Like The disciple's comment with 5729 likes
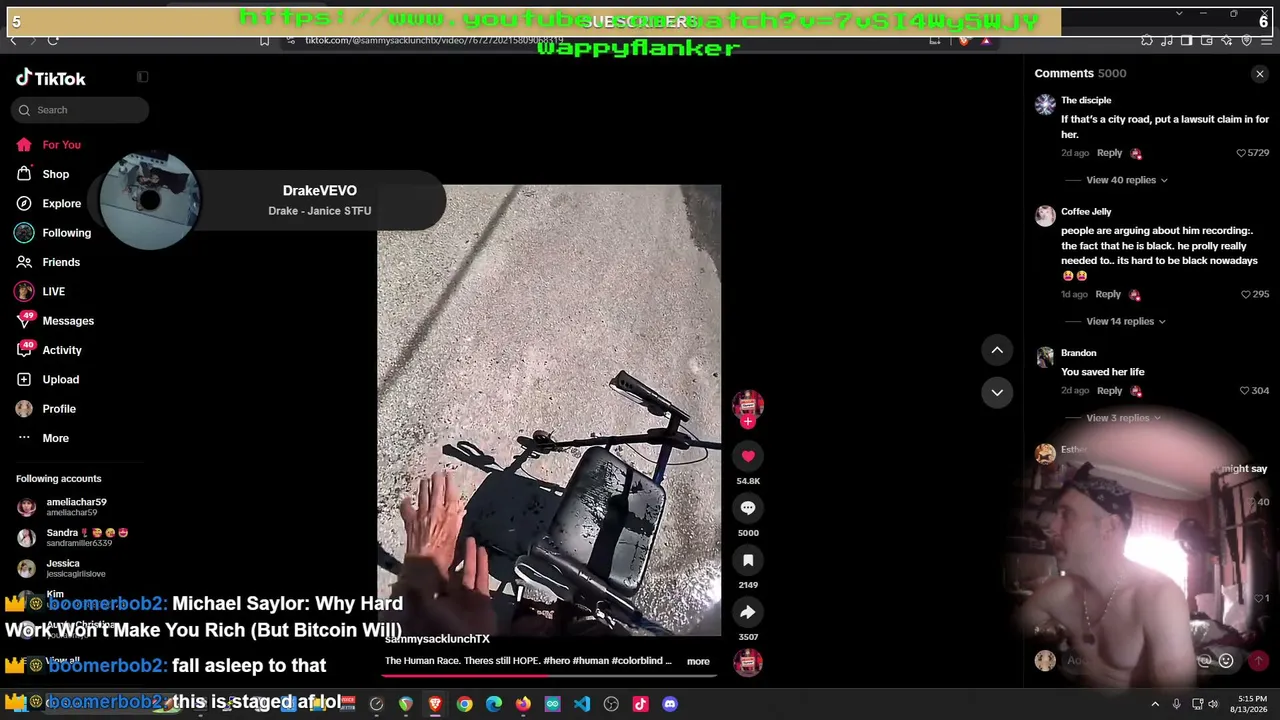The width and height of the screenshot is (1280, 720). pyautogui.click(x=1241, y=153)
